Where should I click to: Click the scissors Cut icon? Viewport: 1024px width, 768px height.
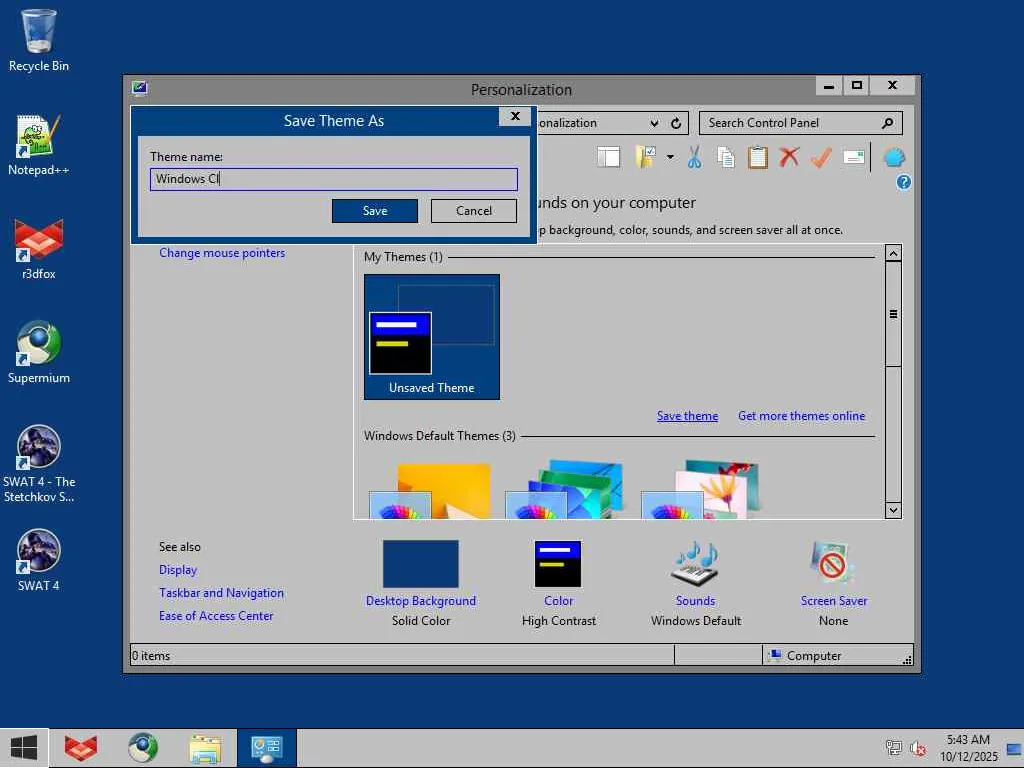(694, 157)
